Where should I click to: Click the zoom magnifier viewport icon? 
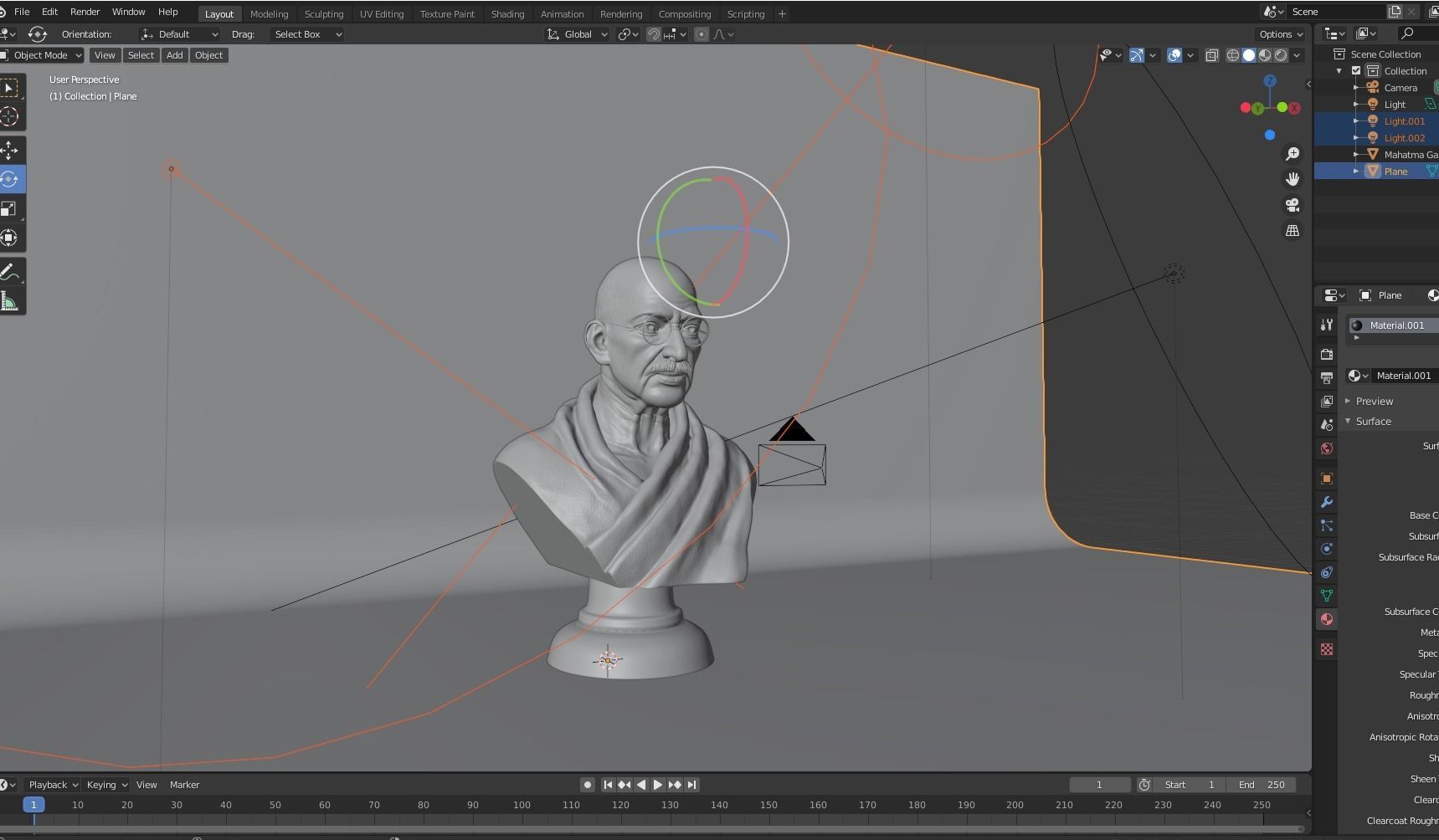1293,154
